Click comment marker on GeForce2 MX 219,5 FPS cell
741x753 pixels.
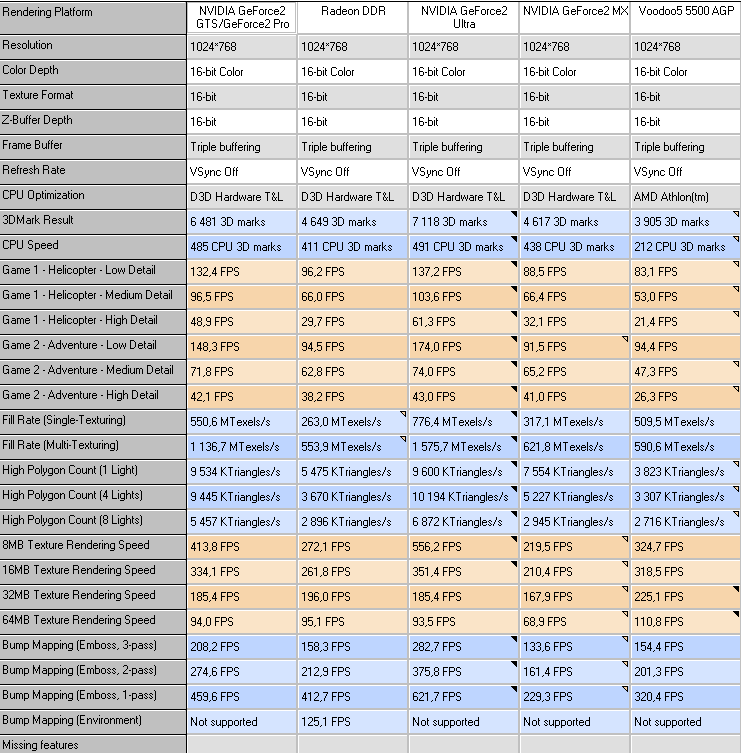[625, 538]
